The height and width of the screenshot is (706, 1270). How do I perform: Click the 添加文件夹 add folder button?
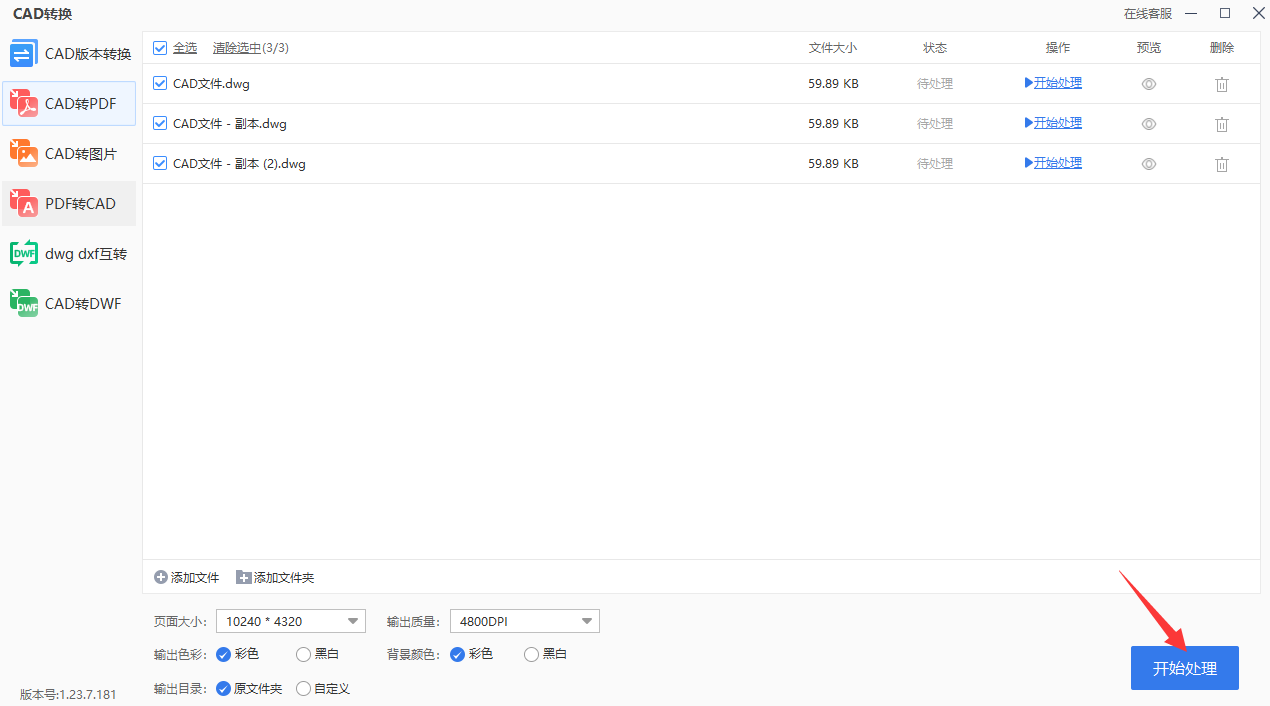click(275, 577)
